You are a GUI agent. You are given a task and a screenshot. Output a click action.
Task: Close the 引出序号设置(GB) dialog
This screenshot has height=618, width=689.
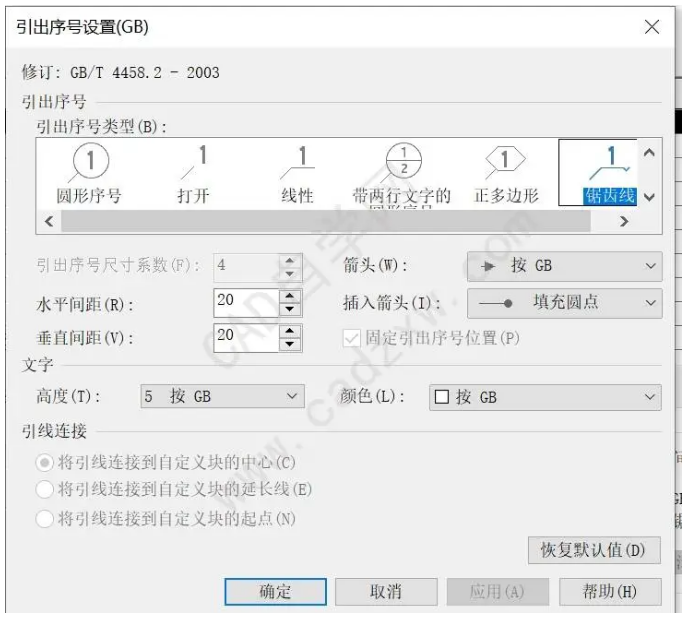(652, 27)
